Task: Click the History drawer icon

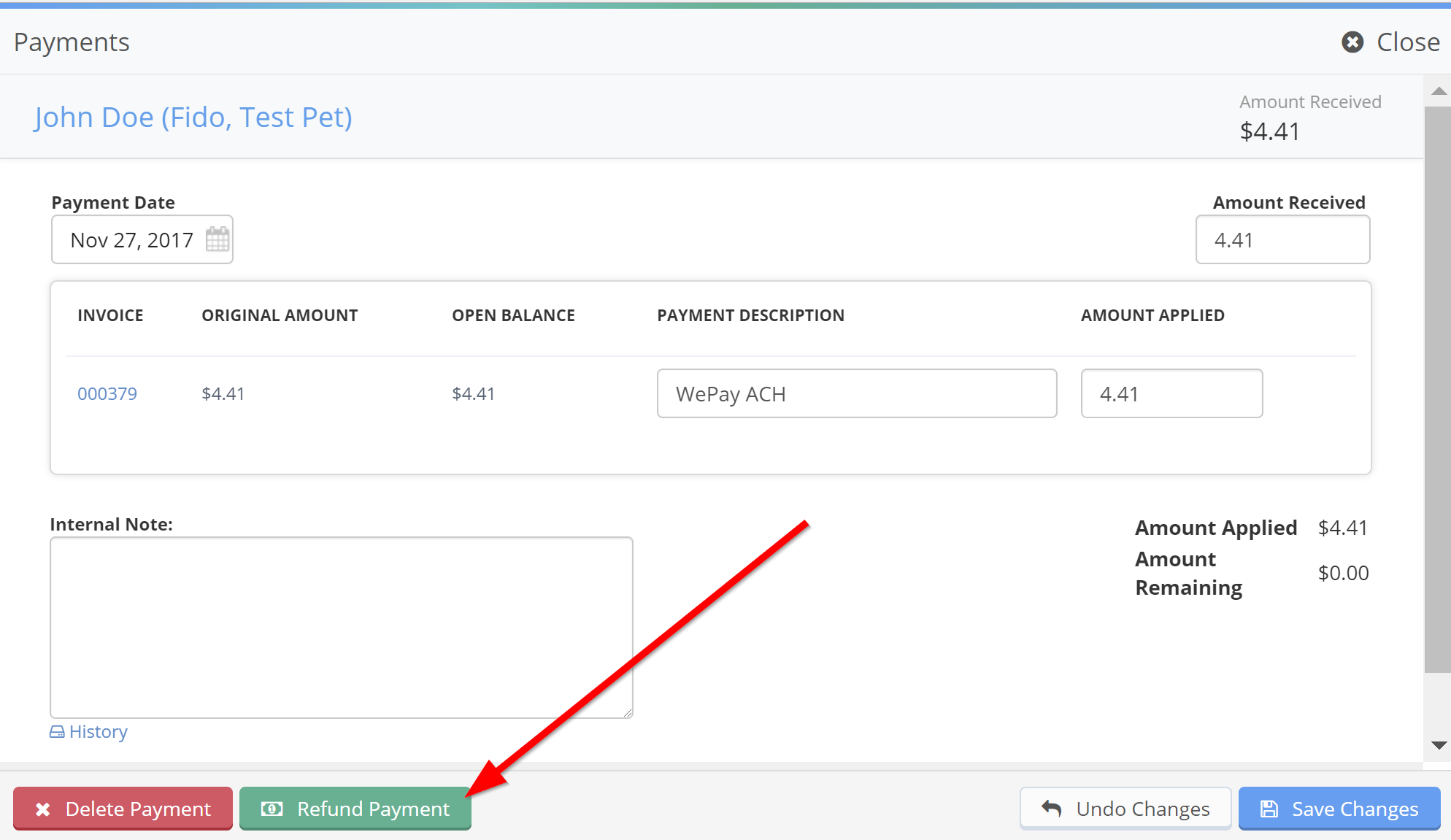Action: pos(57,732)
